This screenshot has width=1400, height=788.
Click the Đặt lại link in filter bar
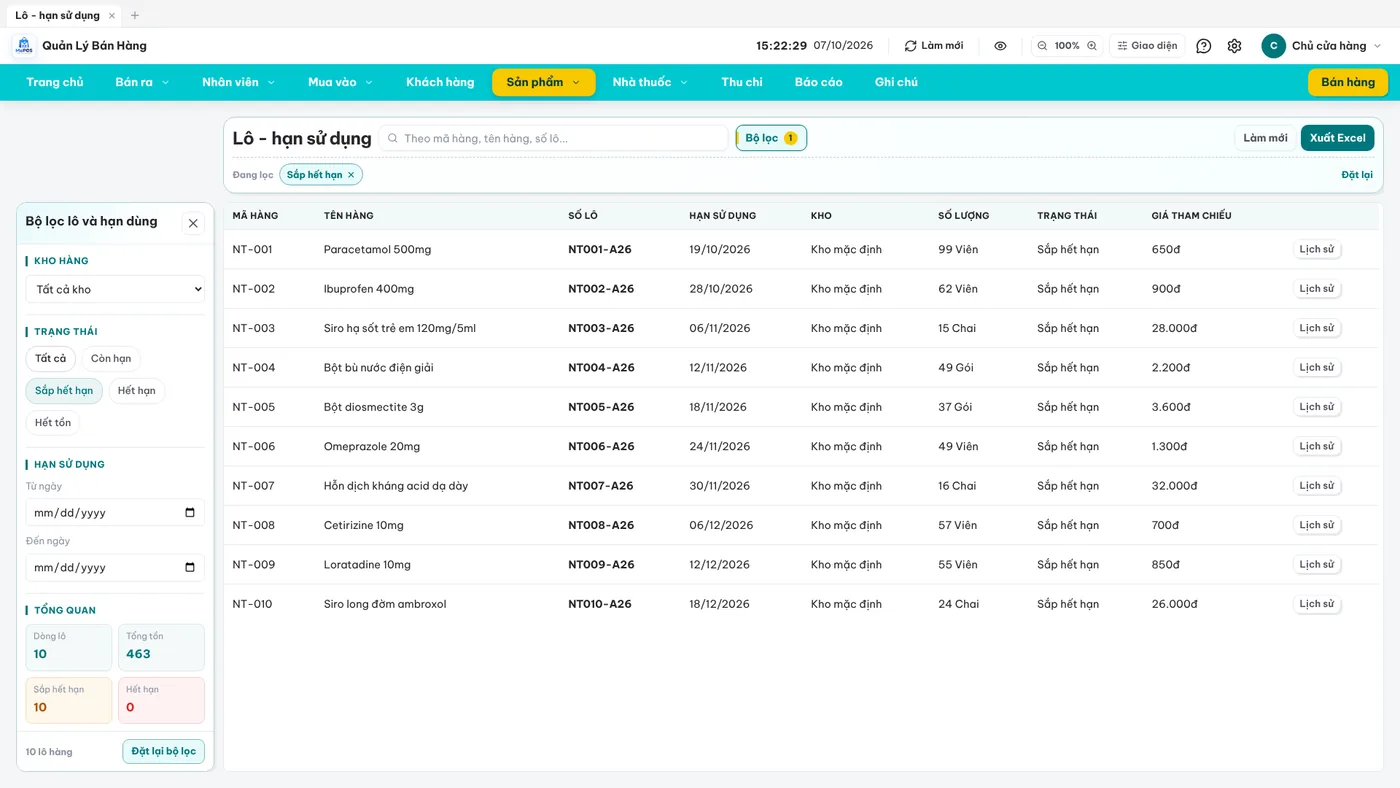tap(1357, 175)
